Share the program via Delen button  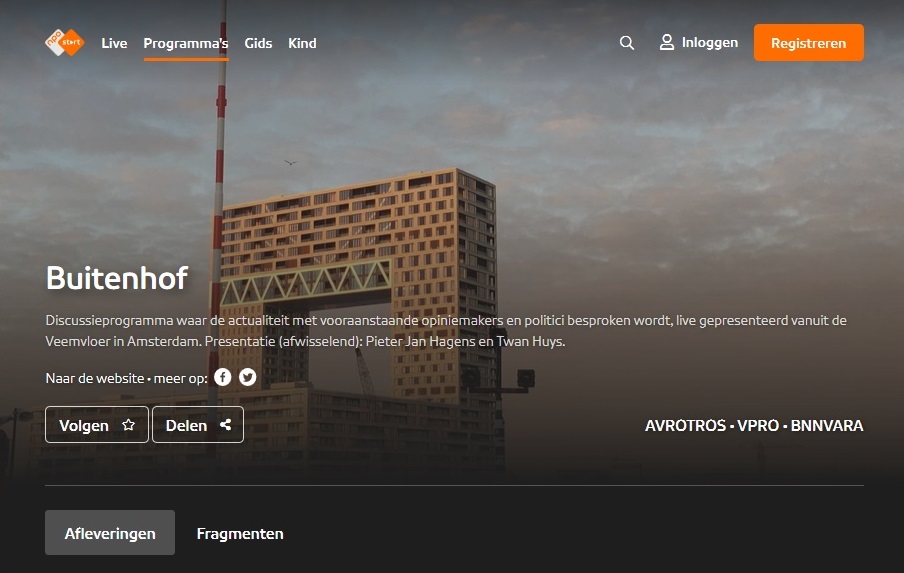coord(198,425)
